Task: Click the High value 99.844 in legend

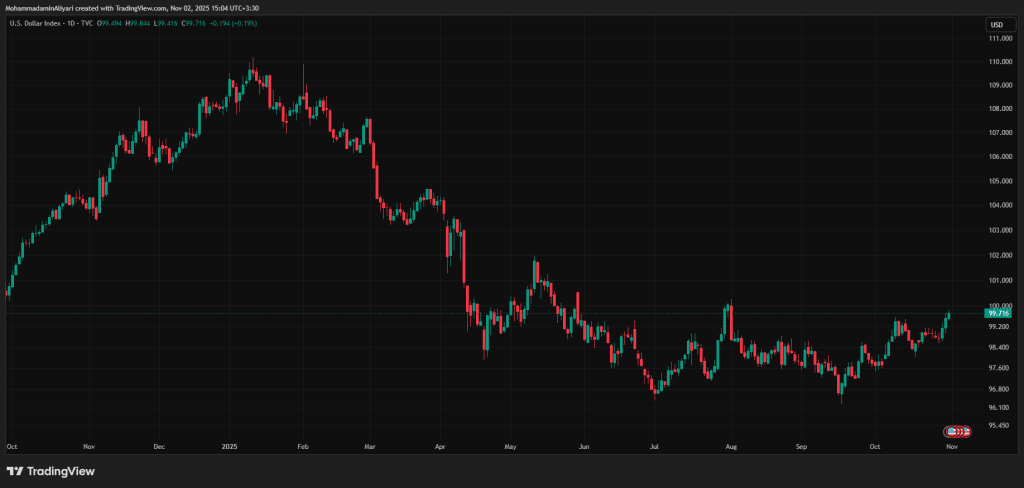Action: (x=140, y=24)
